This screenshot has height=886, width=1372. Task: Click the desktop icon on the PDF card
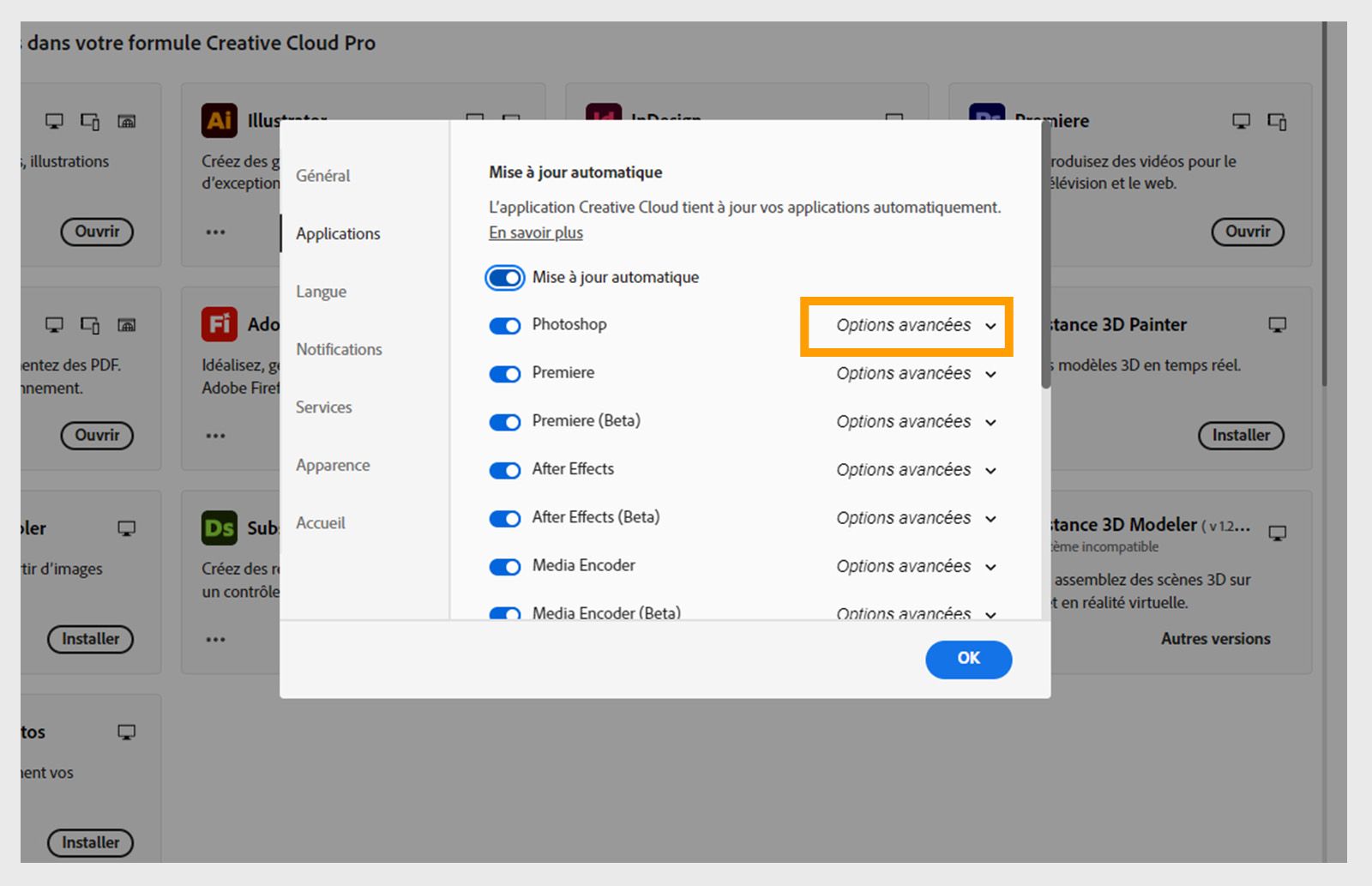54,324
